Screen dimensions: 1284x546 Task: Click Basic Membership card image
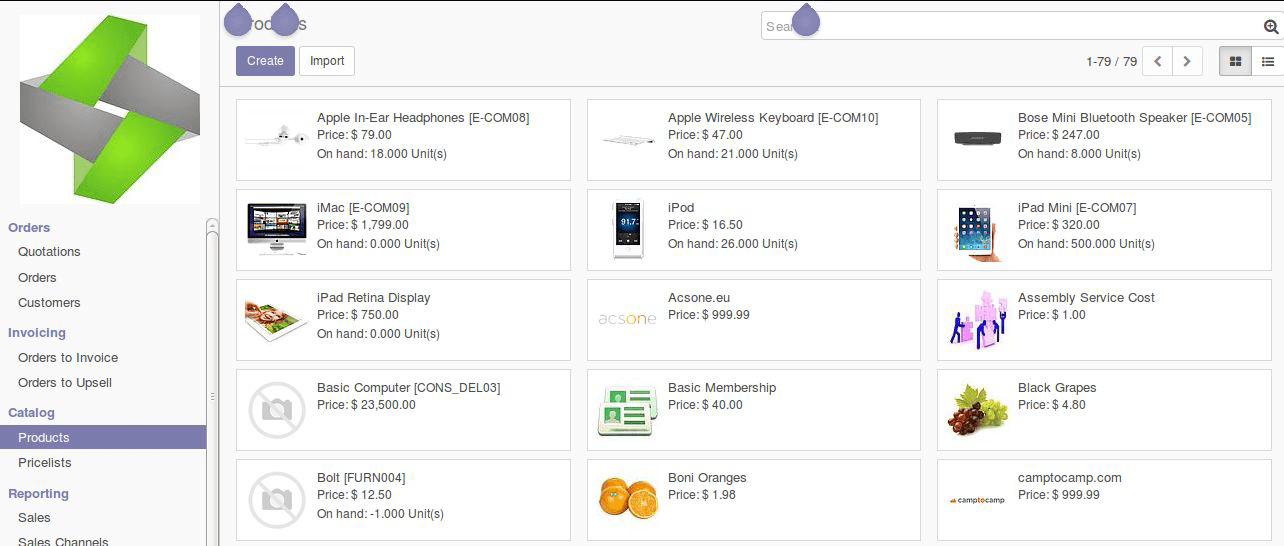(628, 411)
